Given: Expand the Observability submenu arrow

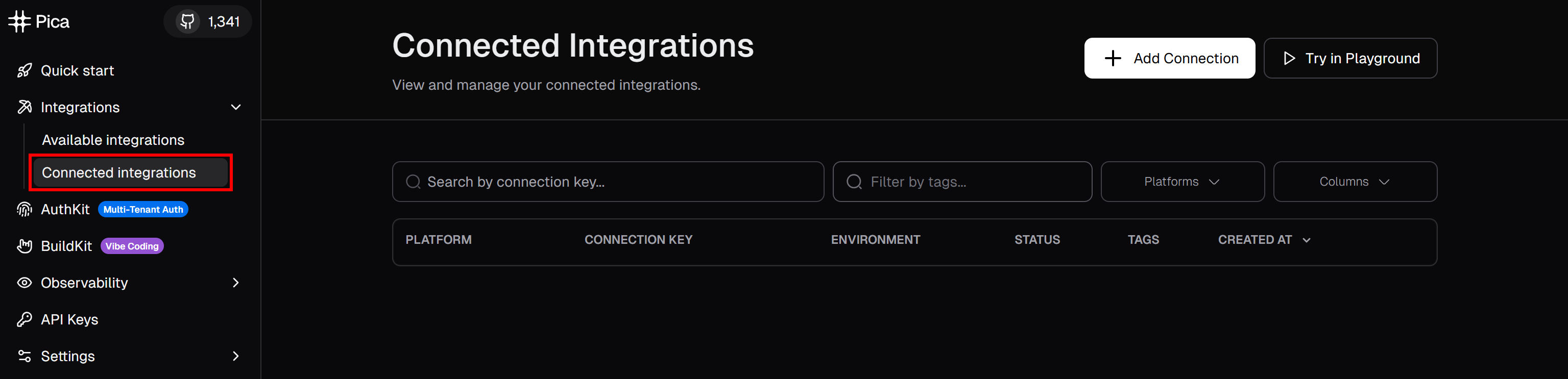Looking at the screenshot, I should coord(235,283).
